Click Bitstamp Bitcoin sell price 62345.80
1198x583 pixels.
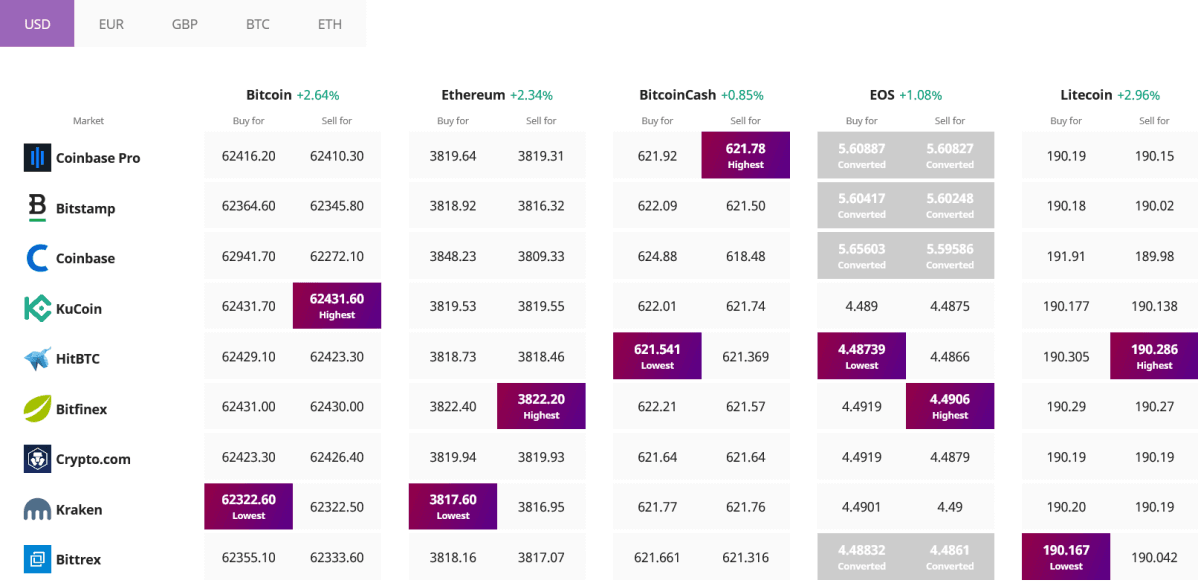coord(337,206)
